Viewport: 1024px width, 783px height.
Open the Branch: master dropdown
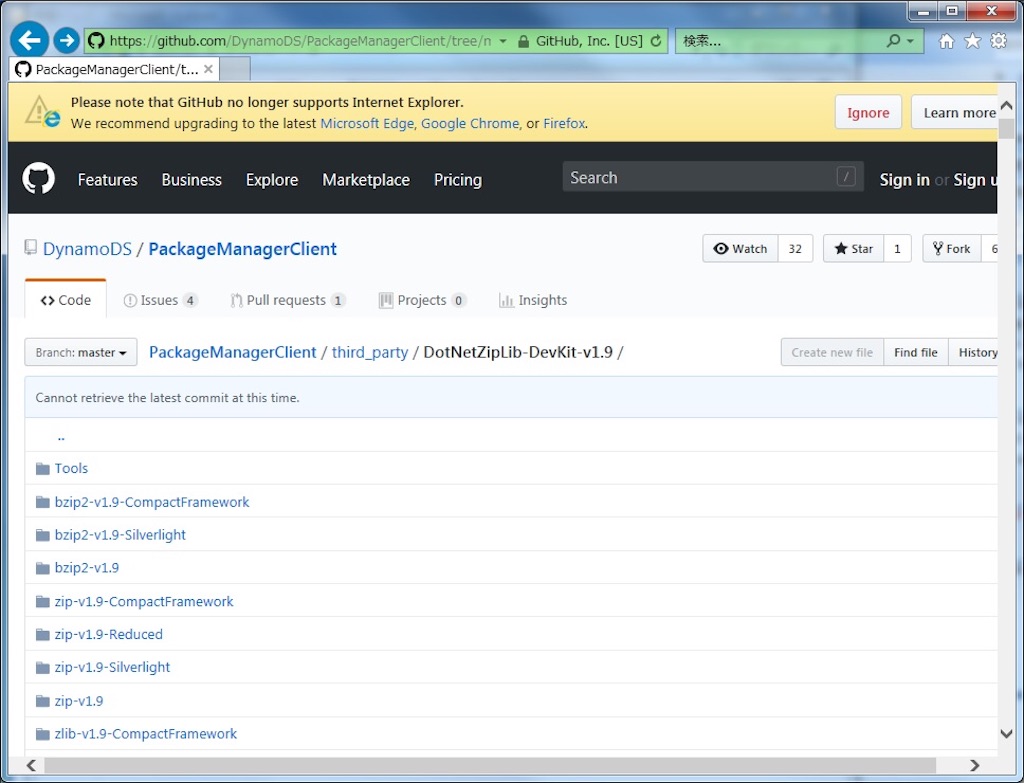pyautogui.click(x=81, y=352)
